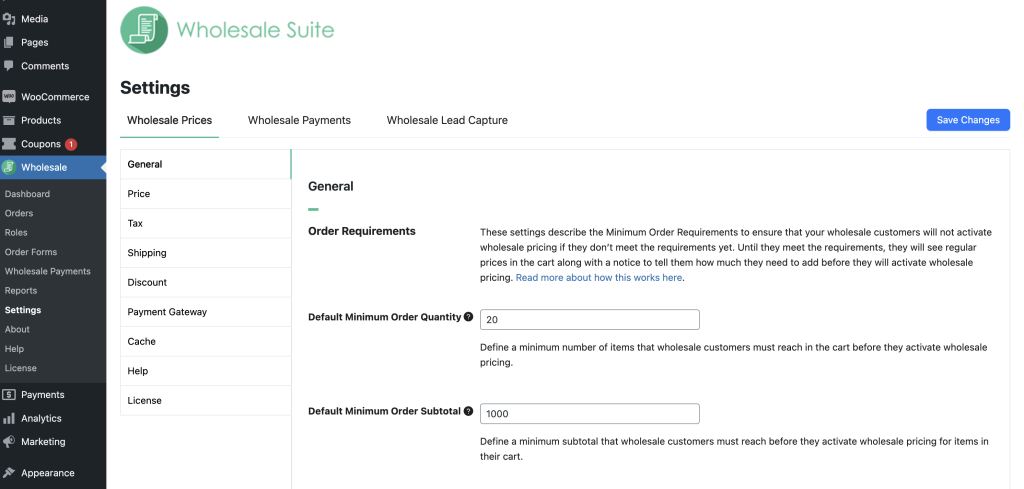Image resolution: width=1024 pixels, height=489 pixels.
Task: Focus the Default Minimum Order Quantity field
Action: pyautogui.click(x=590, y=320)
